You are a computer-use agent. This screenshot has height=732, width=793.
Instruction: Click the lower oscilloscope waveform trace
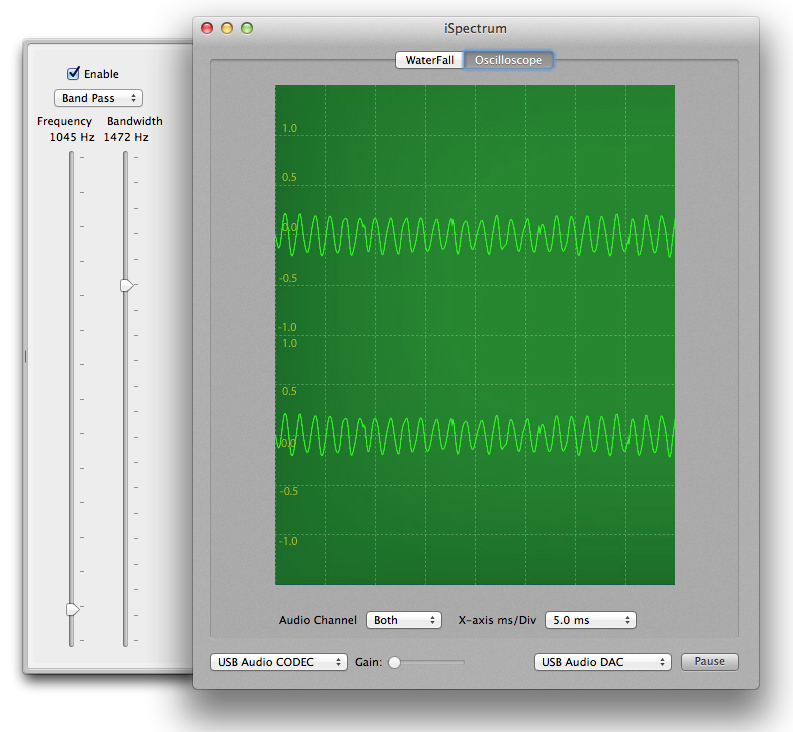(x=475, y=435)
